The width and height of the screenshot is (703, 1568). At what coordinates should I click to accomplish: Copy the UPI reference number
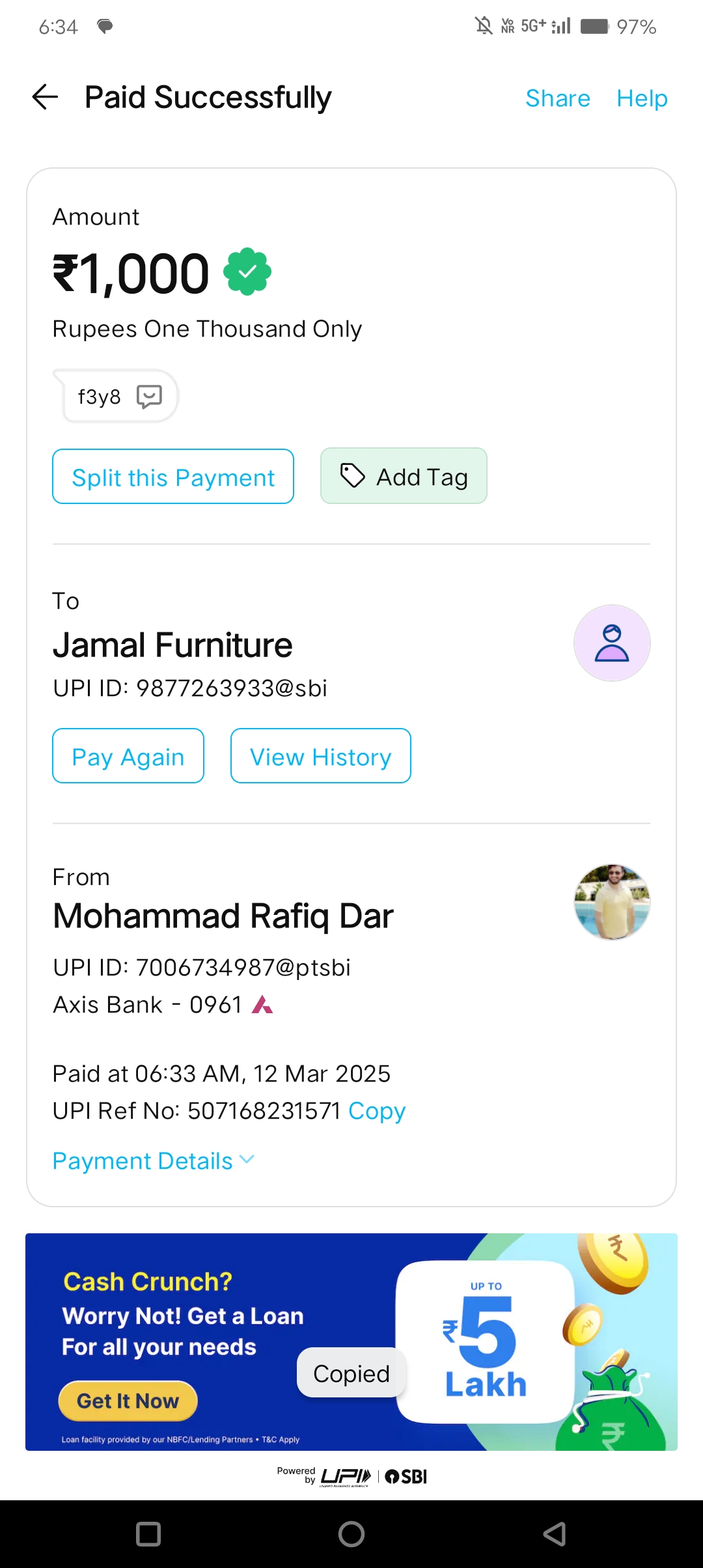[377, 1111]
